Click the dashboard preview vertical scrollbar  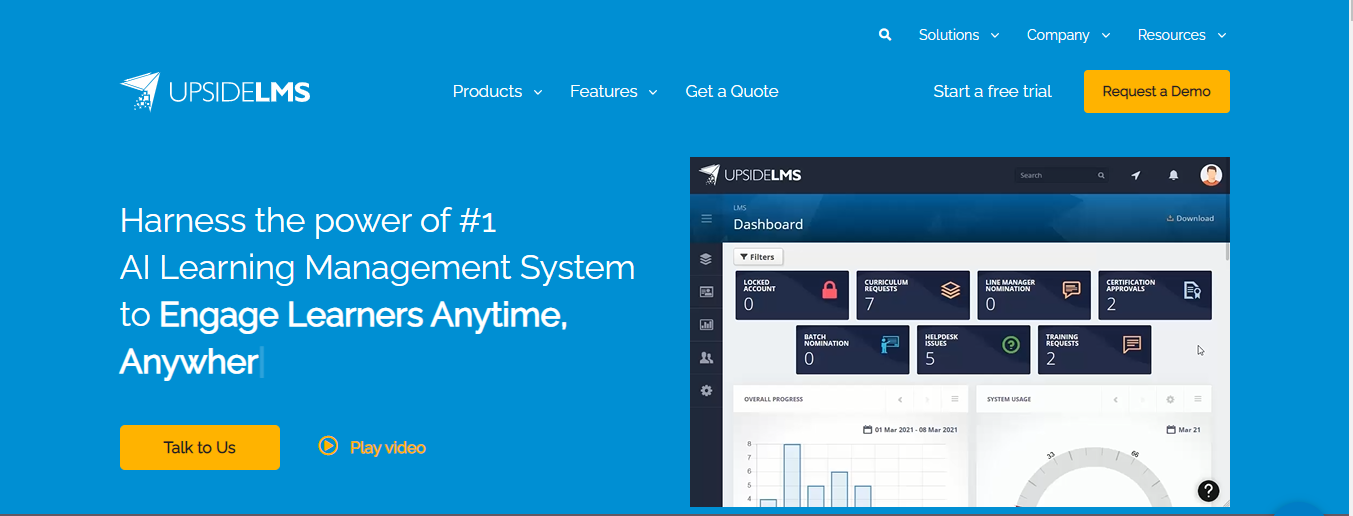pos(1227,250)
